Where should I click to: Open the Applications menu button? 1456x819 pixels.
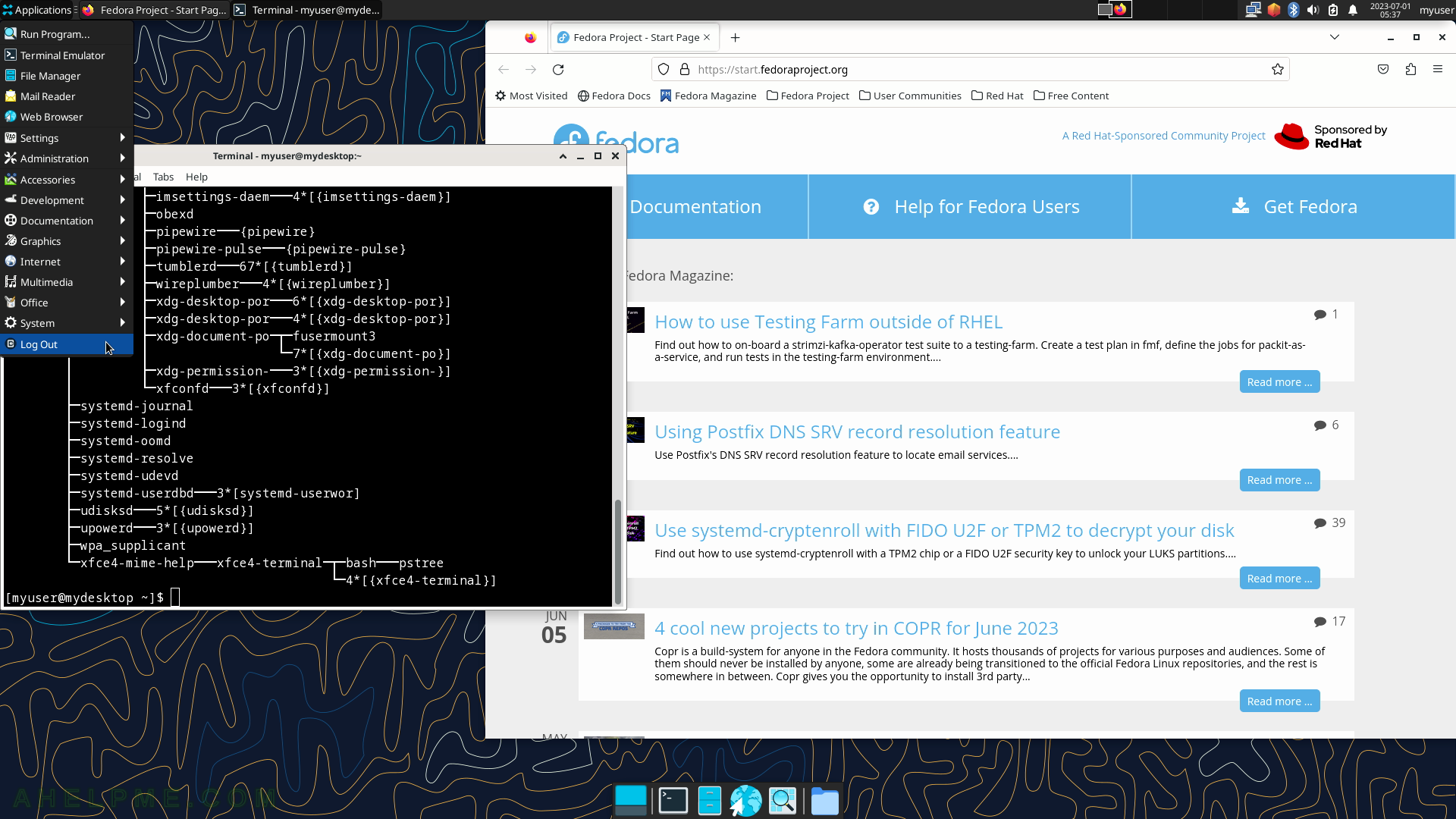pos(36,10)
